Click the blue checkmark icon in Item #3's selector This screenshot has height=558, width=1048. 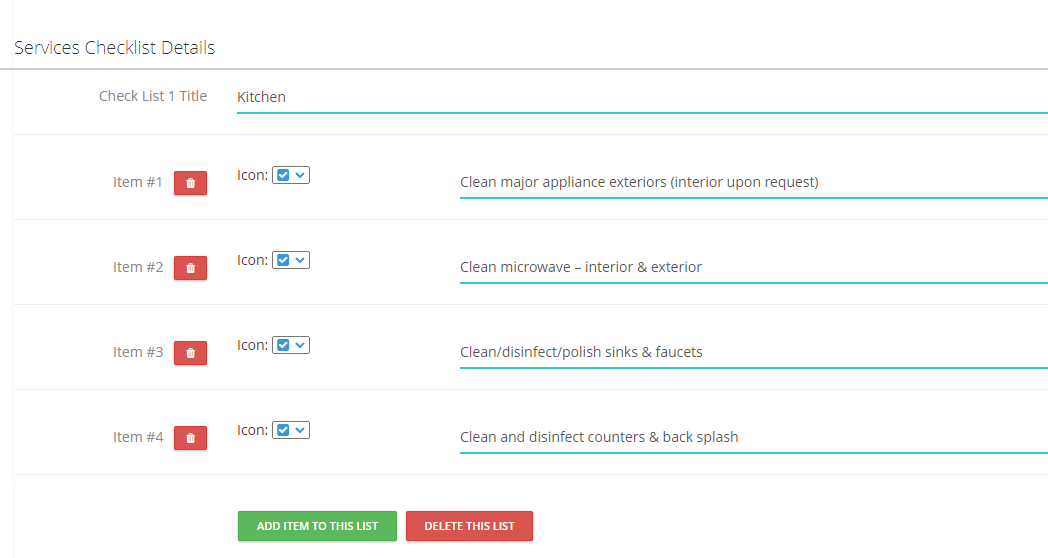283,345
